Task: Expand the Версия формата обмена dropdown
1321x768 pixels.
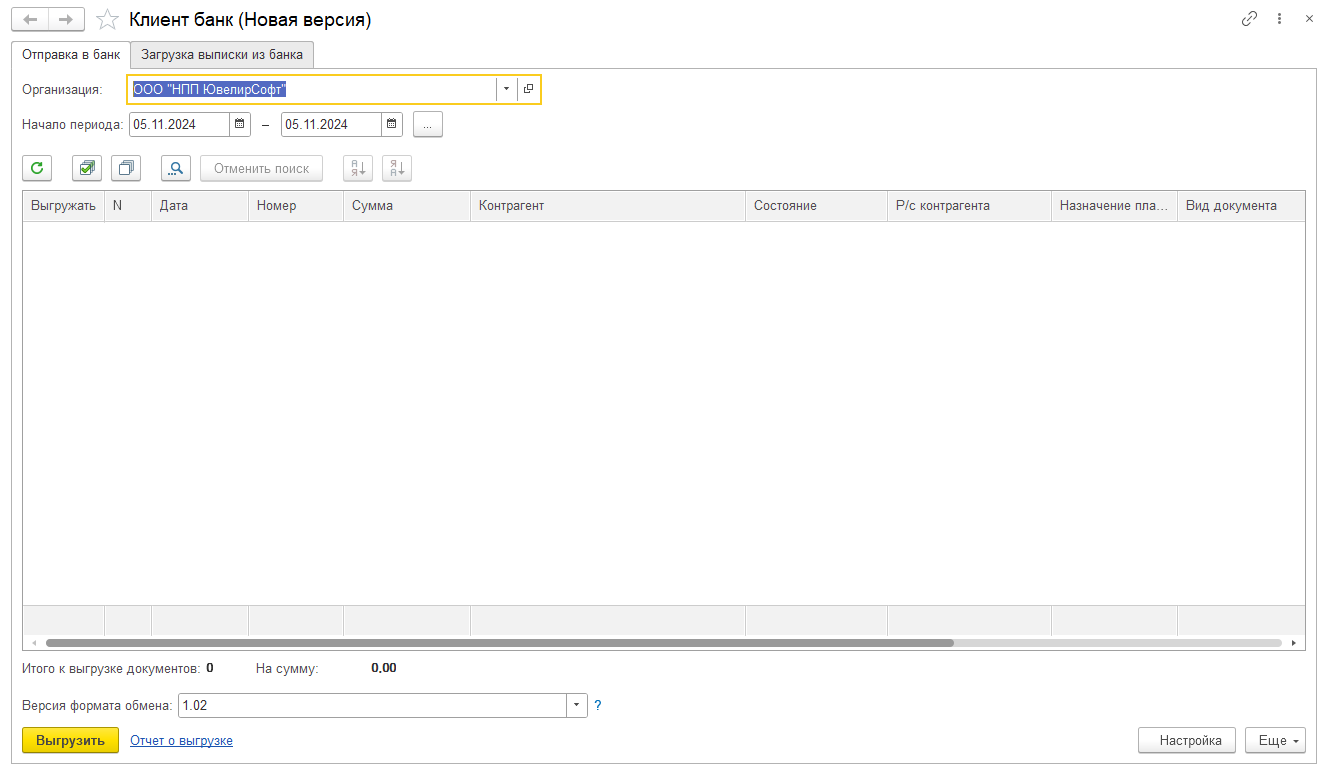Action: pyautogui.click(x=577, y=705)
